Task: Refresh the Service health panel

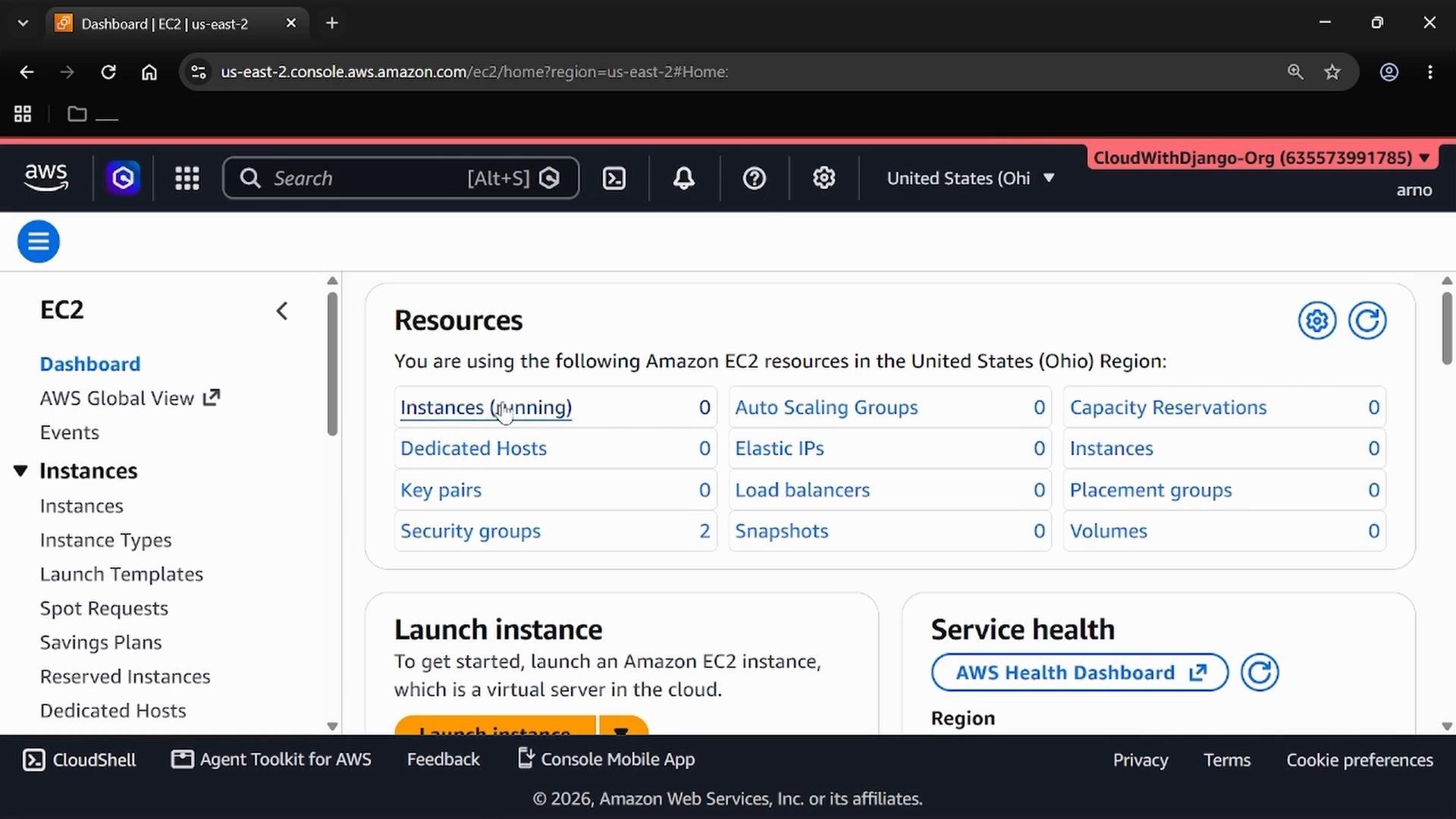Action: click(1260, 673)
